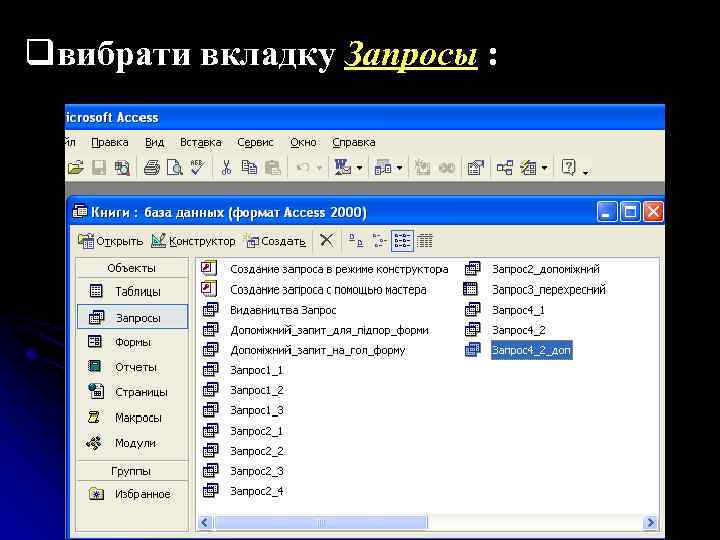Open the Relationships diagram icon
720x540 pixels.
[x=505, y=168]
